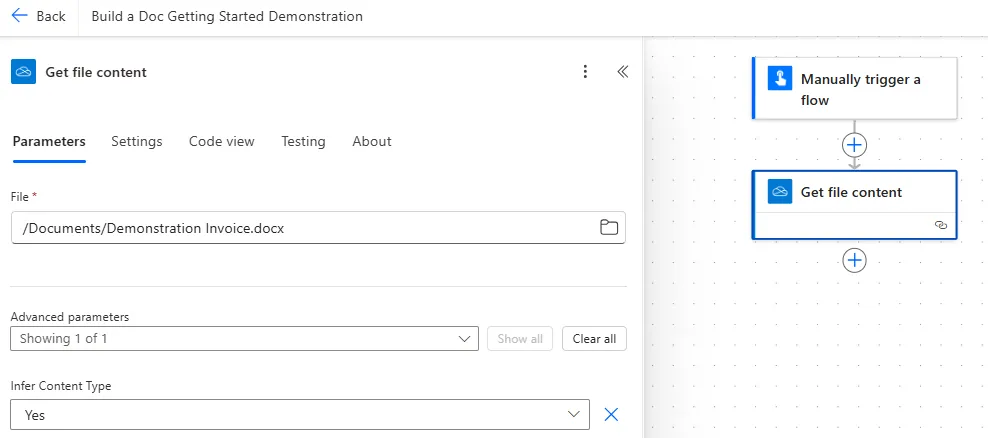Click into the File path input field
This screenshot has height=438, width=988.
tap(318, 228)
